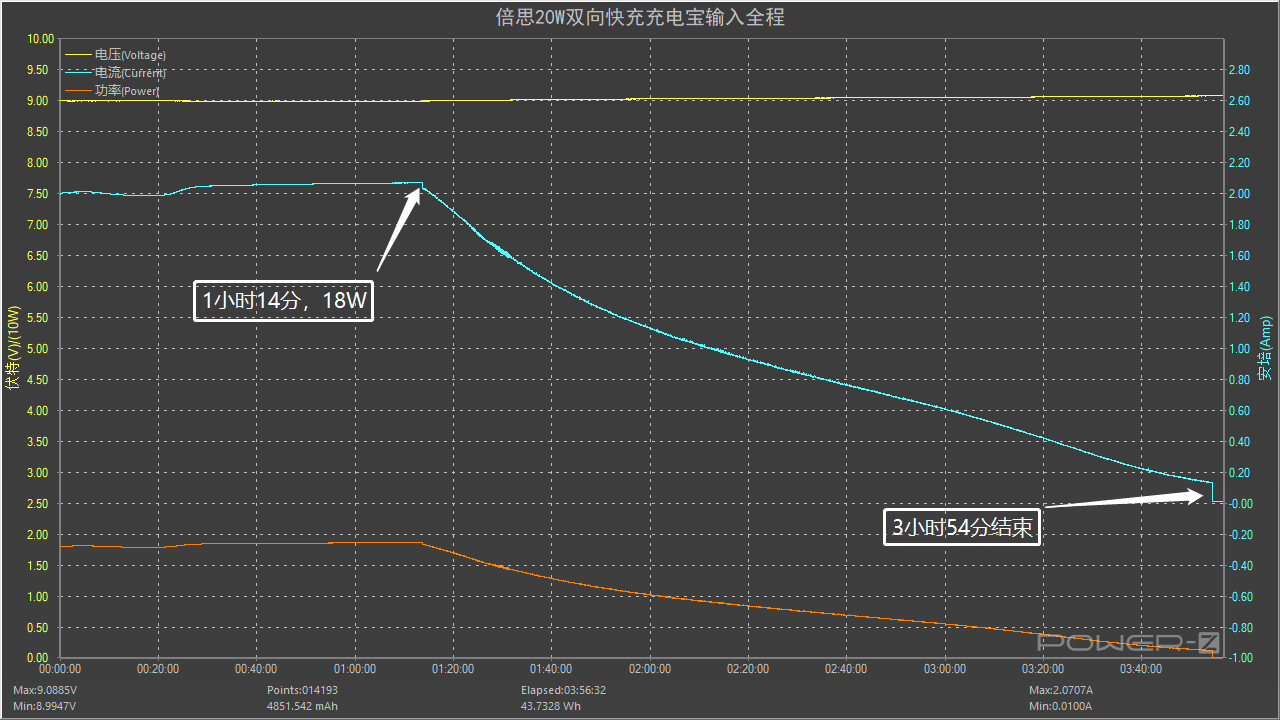Image resolution: width=1280 pixels, height=720 pixels.
Task: Click the cyan Current legend line swatch
Action: (x=78, y=73)
